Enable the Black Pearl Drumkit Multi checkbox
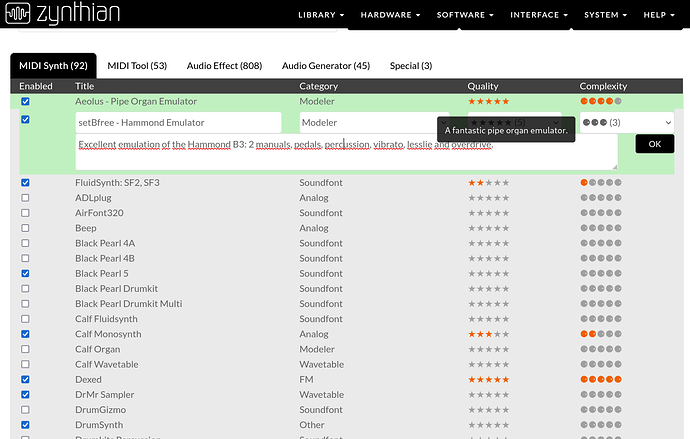The image size is (690, 439). [26, 304]
